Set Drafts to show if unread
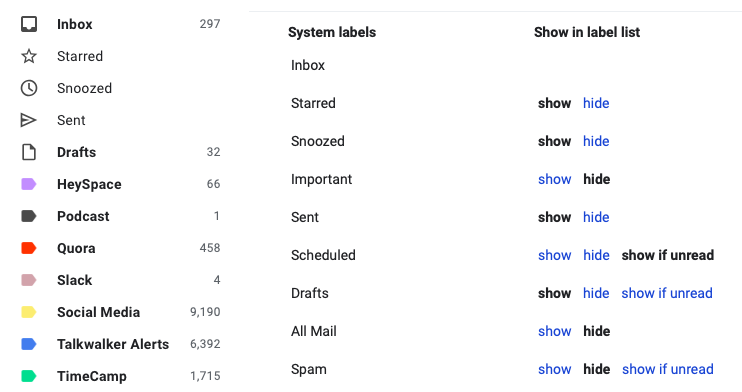742x392 pixels. pyautogui.click(x=667, y=294)
